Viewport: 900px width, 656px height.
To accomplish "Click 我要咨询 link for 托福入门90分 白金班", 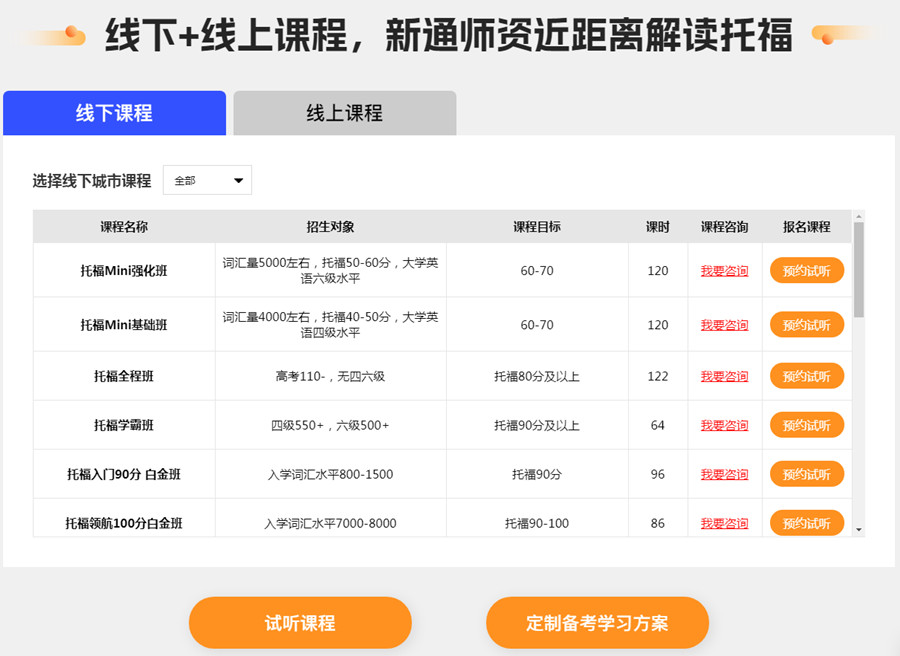I will [724, 475].
